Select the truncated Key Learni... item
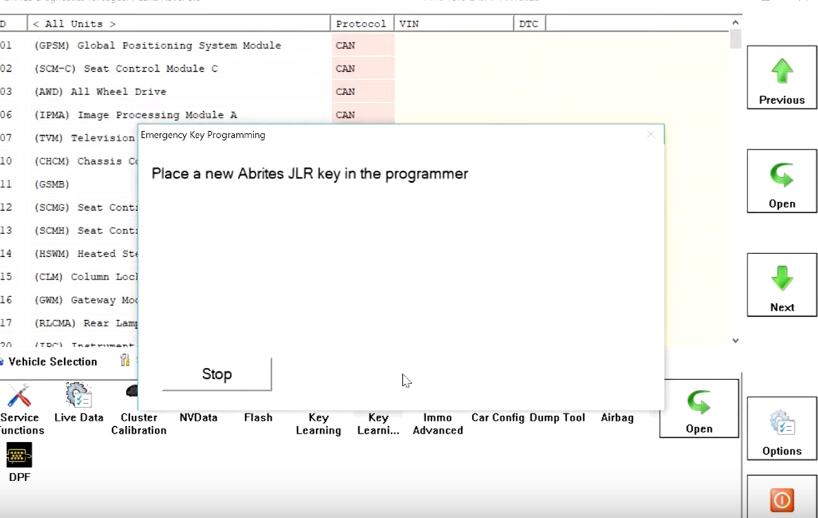 (x=378, y=424)
